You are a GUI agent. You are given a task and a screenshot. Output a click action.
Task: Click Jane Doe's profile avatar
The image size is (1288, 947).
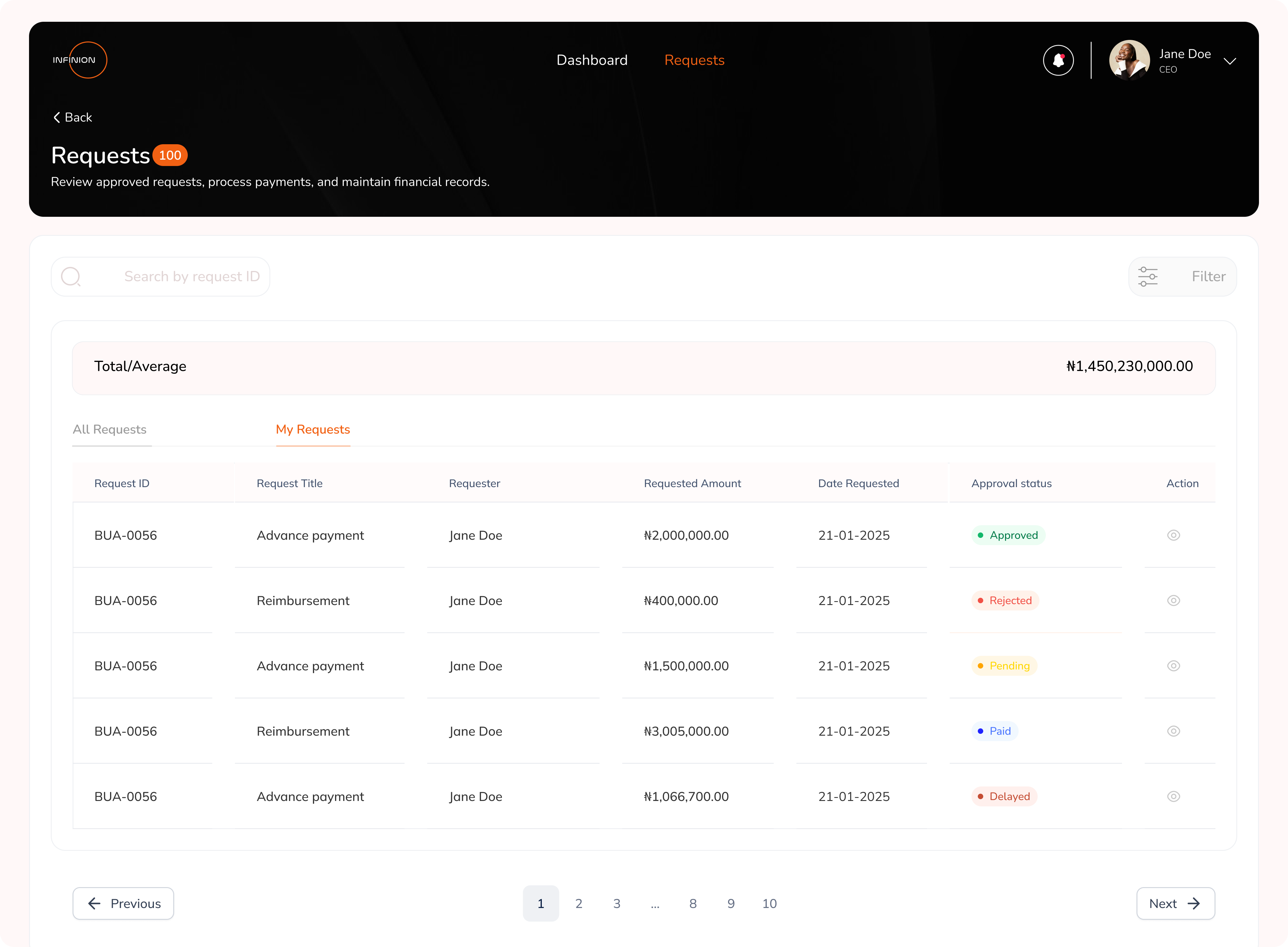[1129, 60]
